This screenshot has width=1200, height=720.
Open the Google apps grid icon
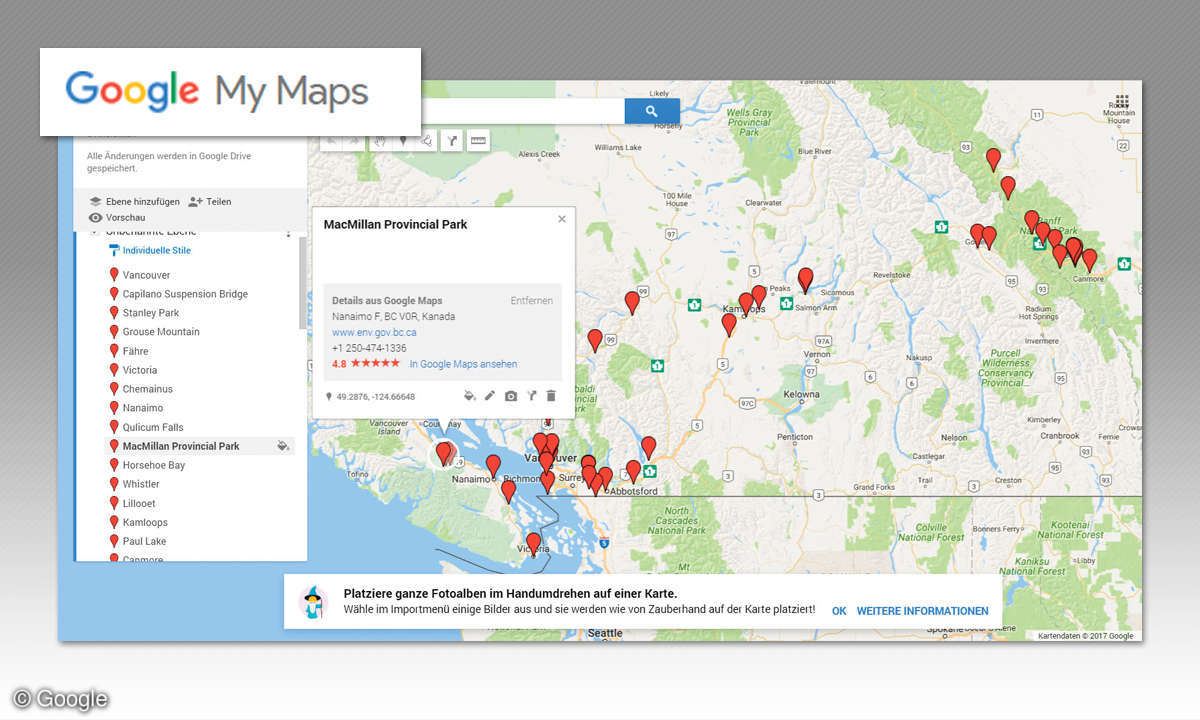point(1121,102)
